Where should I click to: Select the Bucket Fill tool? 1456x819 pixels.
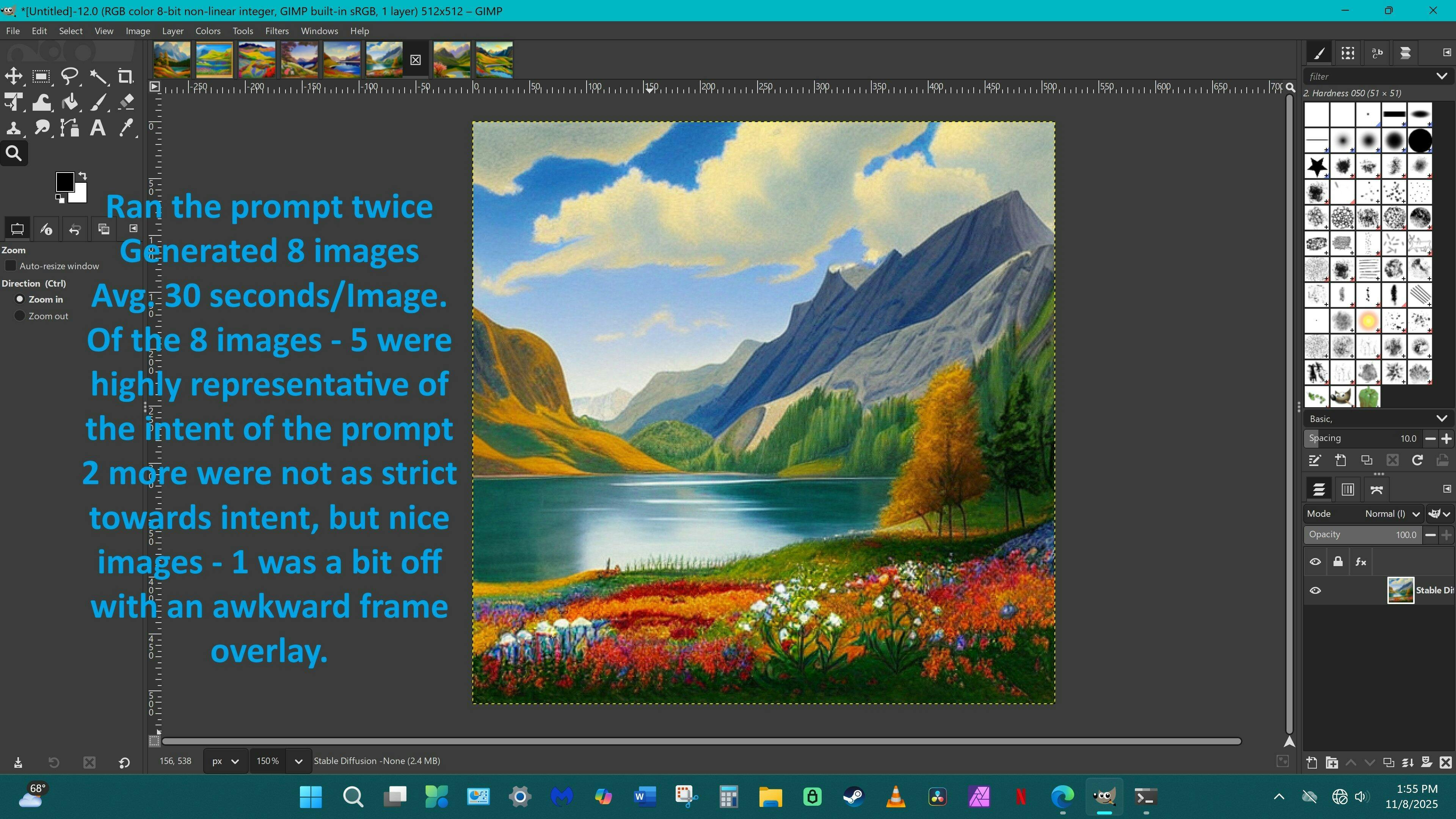[70, 102]
